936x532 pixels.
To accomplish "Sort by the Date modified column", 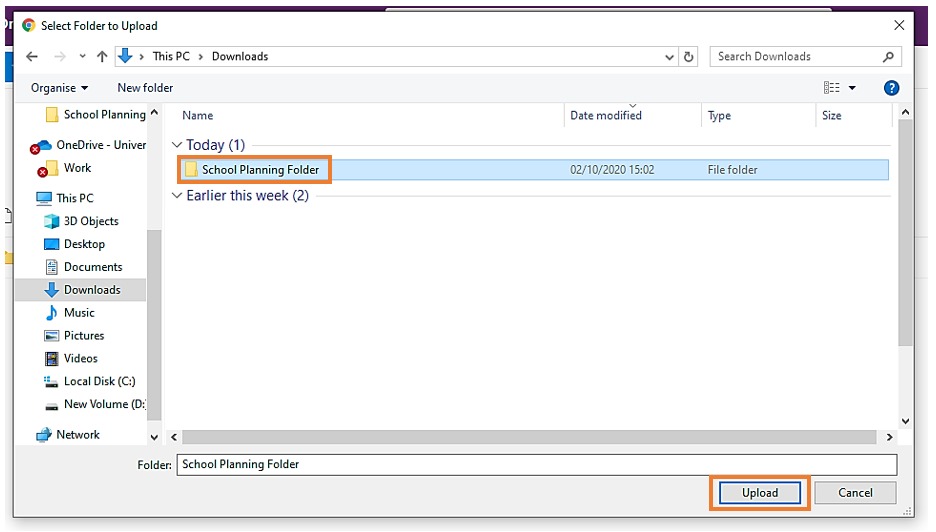I will pos(606,116).
